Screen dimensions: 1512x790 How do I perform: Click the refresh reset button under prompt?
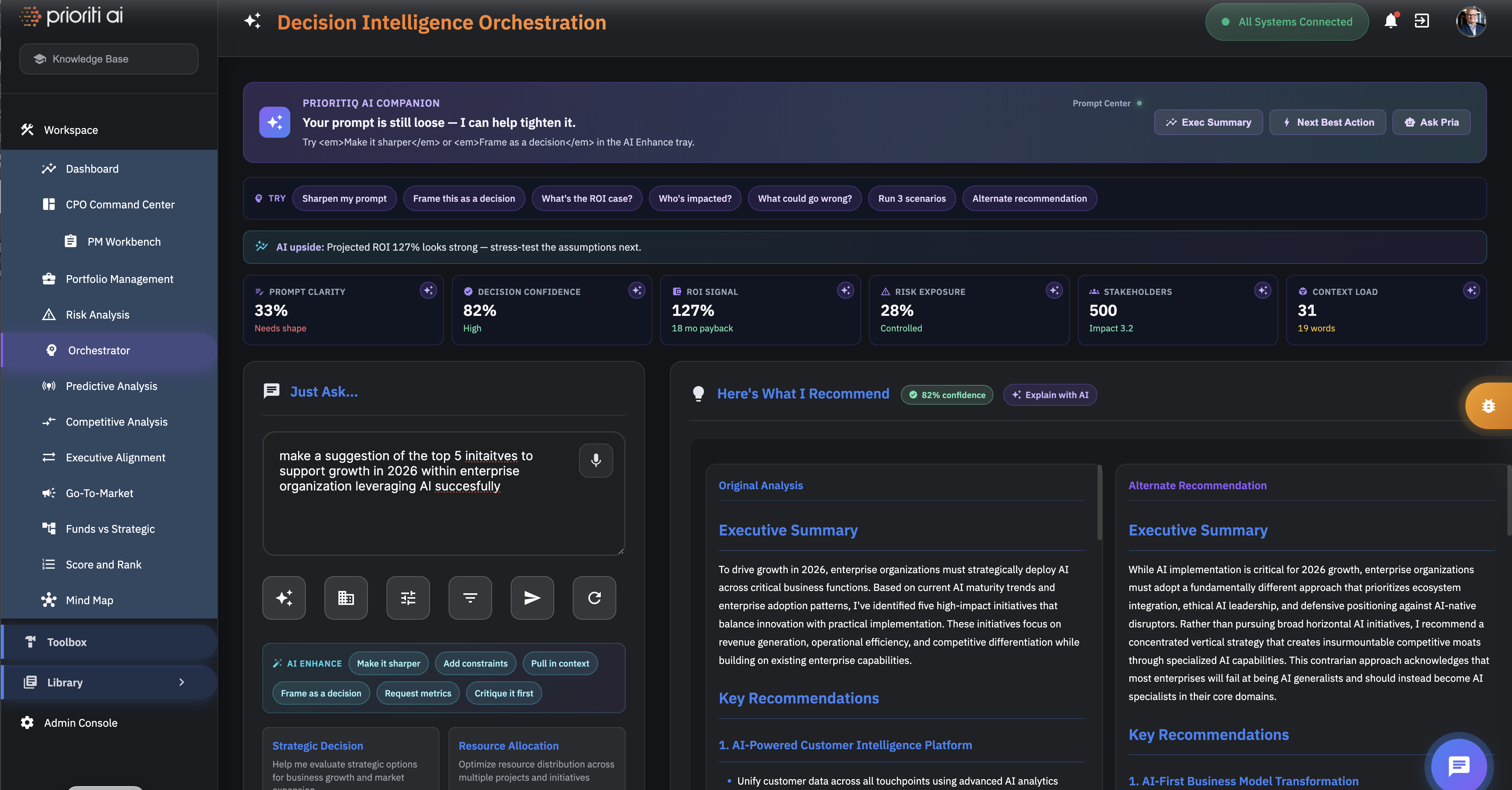tap(595, 598)
